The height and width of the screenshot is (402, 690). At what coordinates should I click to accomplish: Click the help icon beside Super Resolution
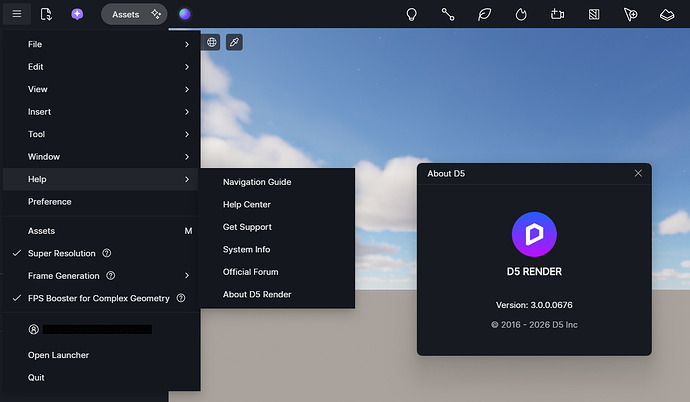[107, 253]
